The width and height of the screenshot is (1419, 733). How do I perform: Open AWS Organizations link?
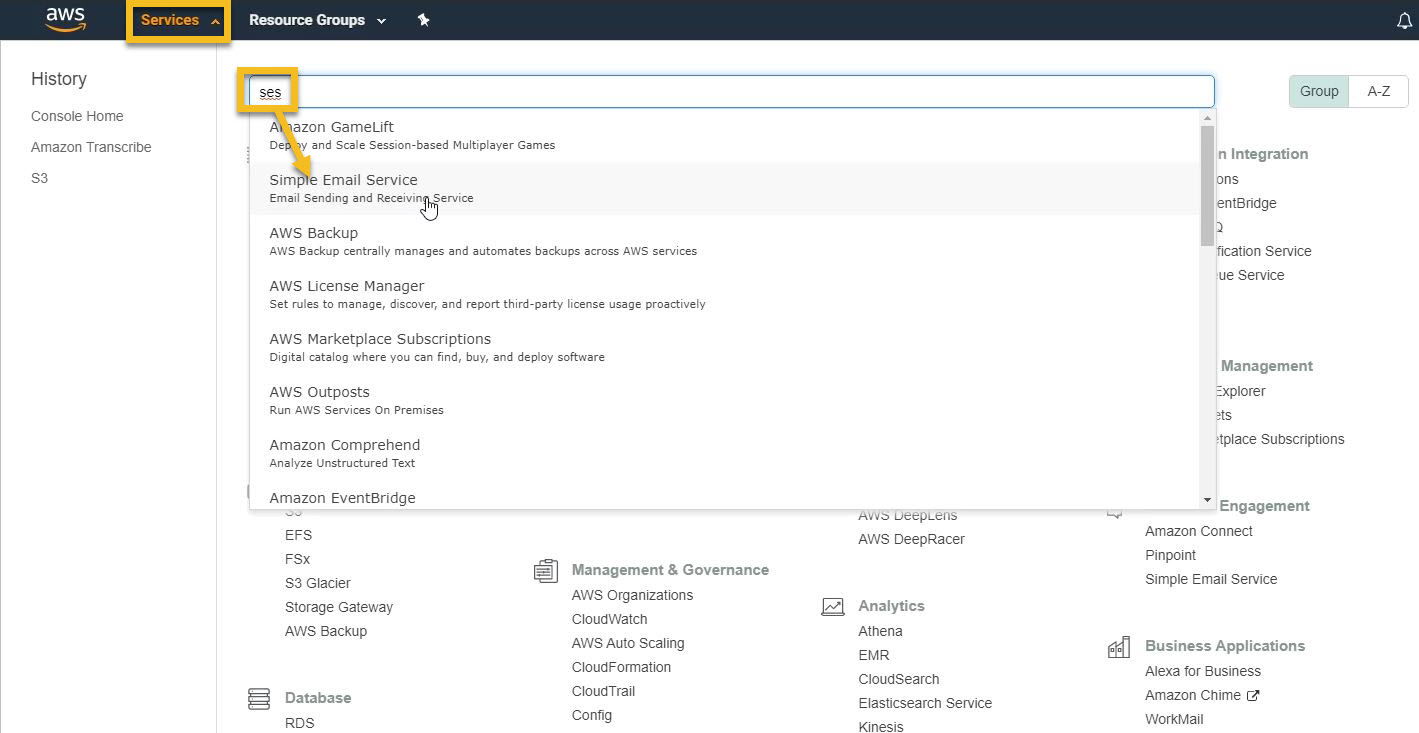point(632,595)
